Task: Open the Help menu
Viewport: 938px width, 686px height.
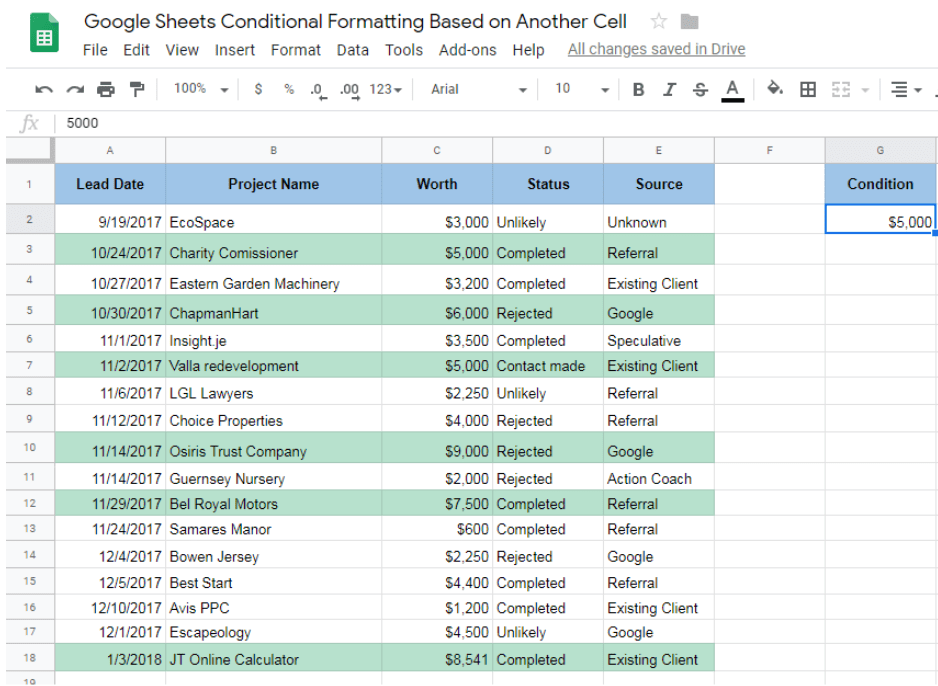Action: tap(528, 50)
